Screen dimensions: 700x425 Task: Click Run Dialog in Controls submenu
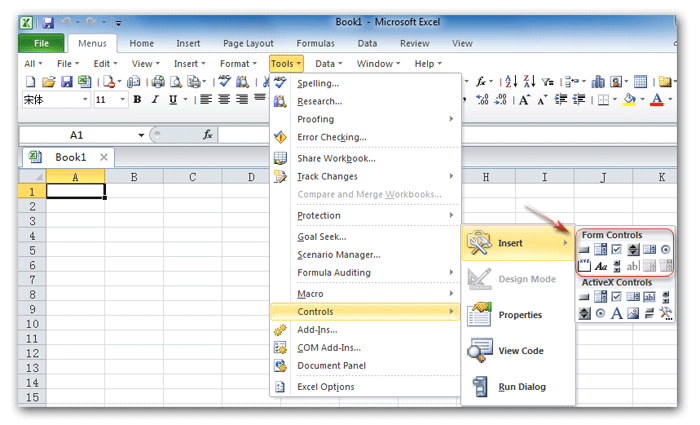click(518, 387)
